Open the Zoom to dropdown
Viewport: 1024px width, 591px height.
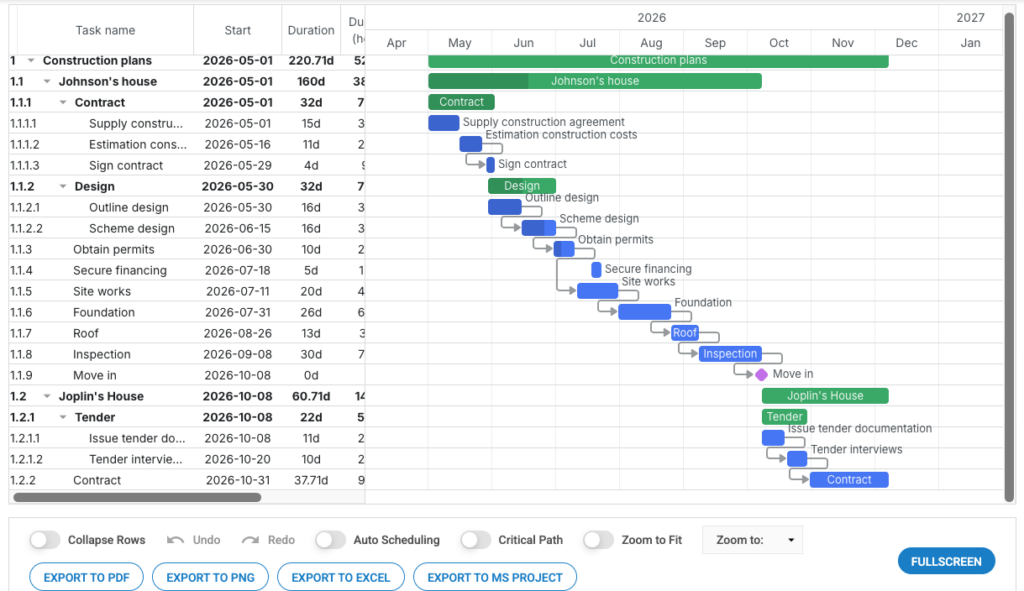752,540
